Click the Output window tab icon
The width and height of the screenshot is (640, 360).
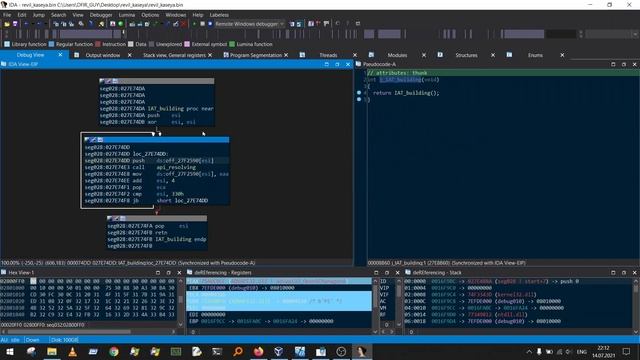[x=76, y=55]
